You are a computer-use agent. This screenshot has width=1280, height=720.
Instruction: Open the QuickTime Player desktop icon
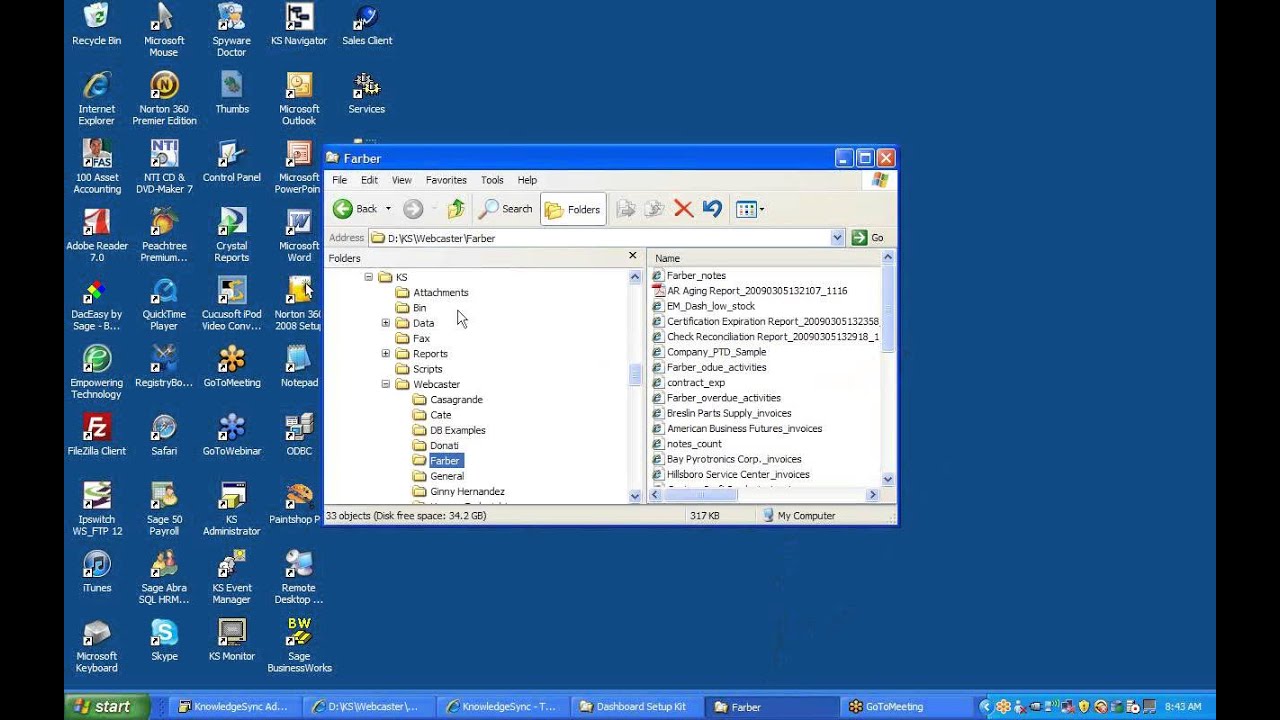click(x=164, y=303)
